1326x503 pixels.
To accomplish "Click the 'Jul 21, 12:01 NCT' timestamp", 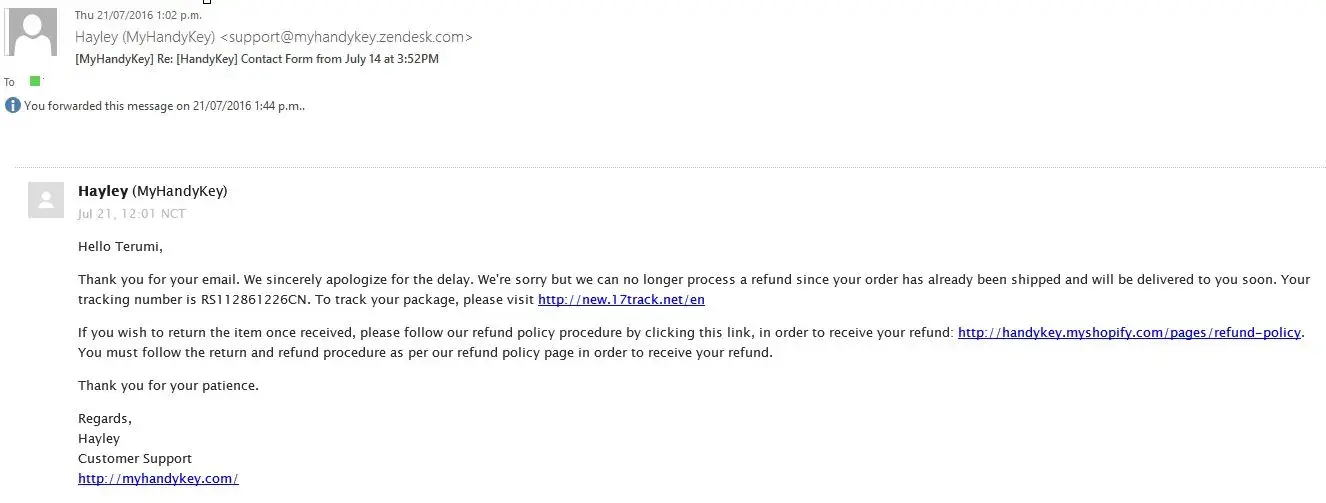I will click(131, 213).
